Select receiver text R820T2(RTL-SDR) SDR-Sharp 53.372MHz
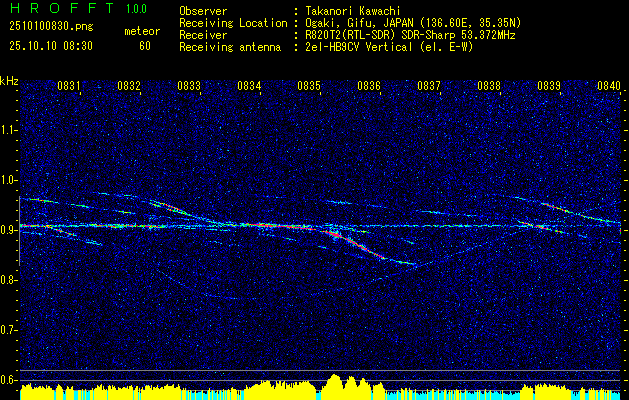This screenshot has height=400, width=629. pos(410,35)
